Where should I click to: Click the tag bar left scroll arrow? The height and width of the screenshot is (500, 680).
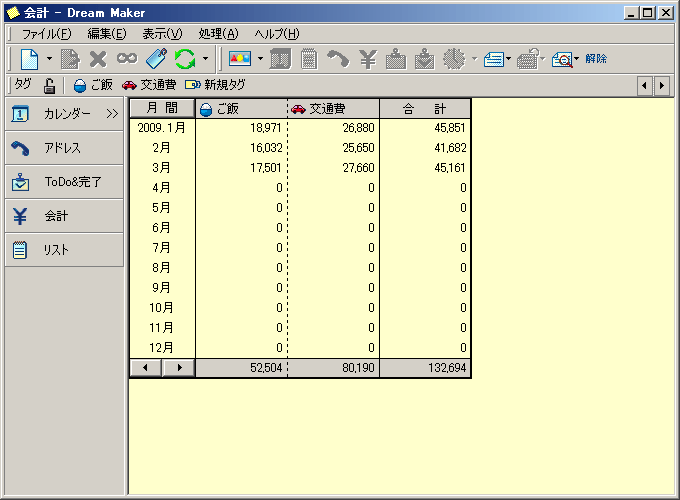[x=644, y=85]
